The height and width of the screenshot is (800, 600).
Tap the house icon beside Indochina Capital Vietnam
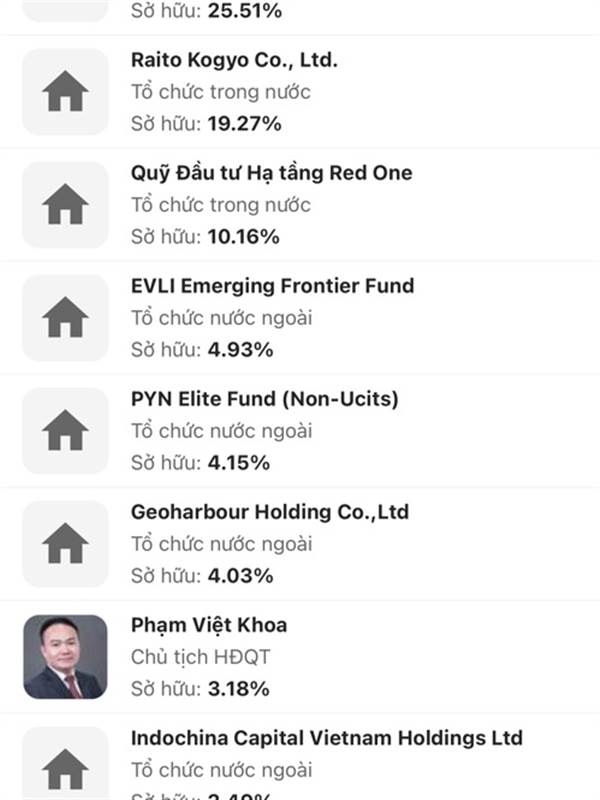click(65, 763)
